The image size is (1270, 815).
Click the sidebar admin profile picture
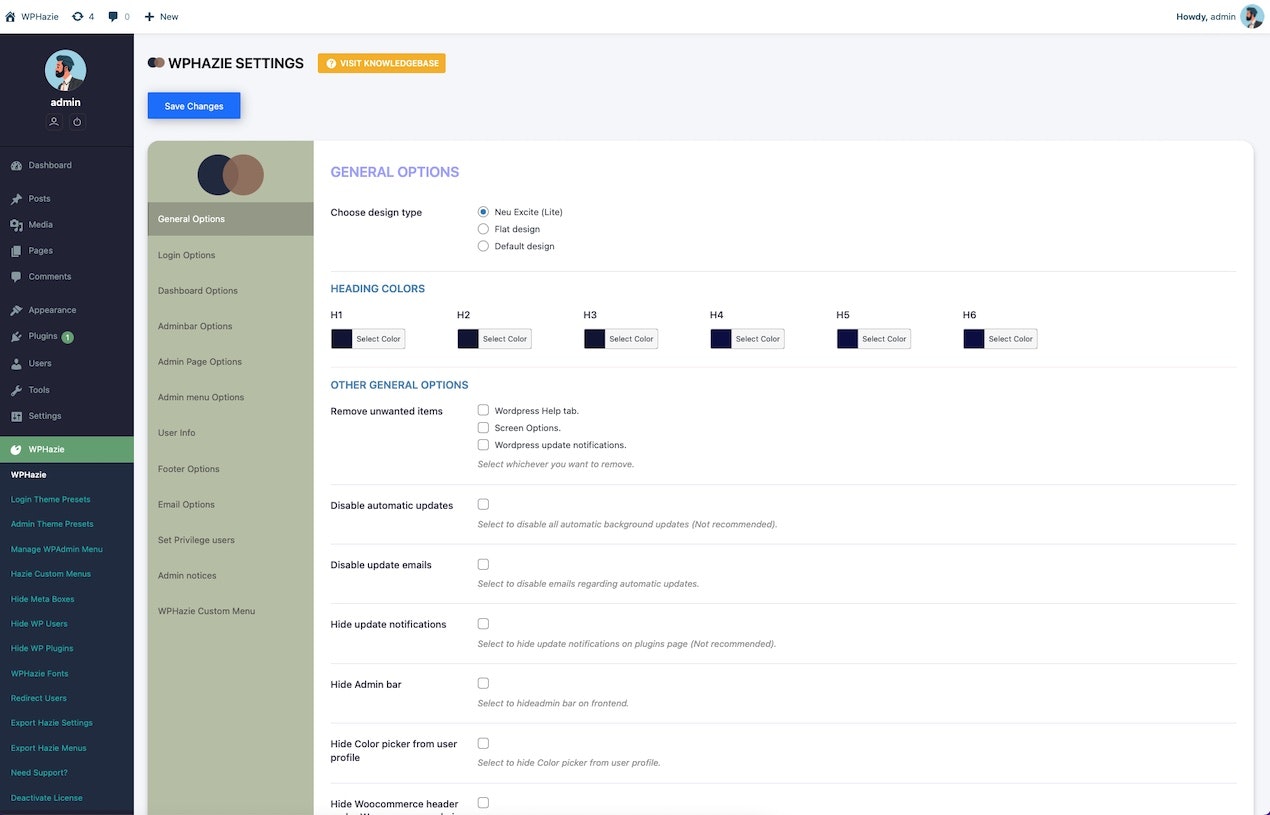(x=66, y=70)
